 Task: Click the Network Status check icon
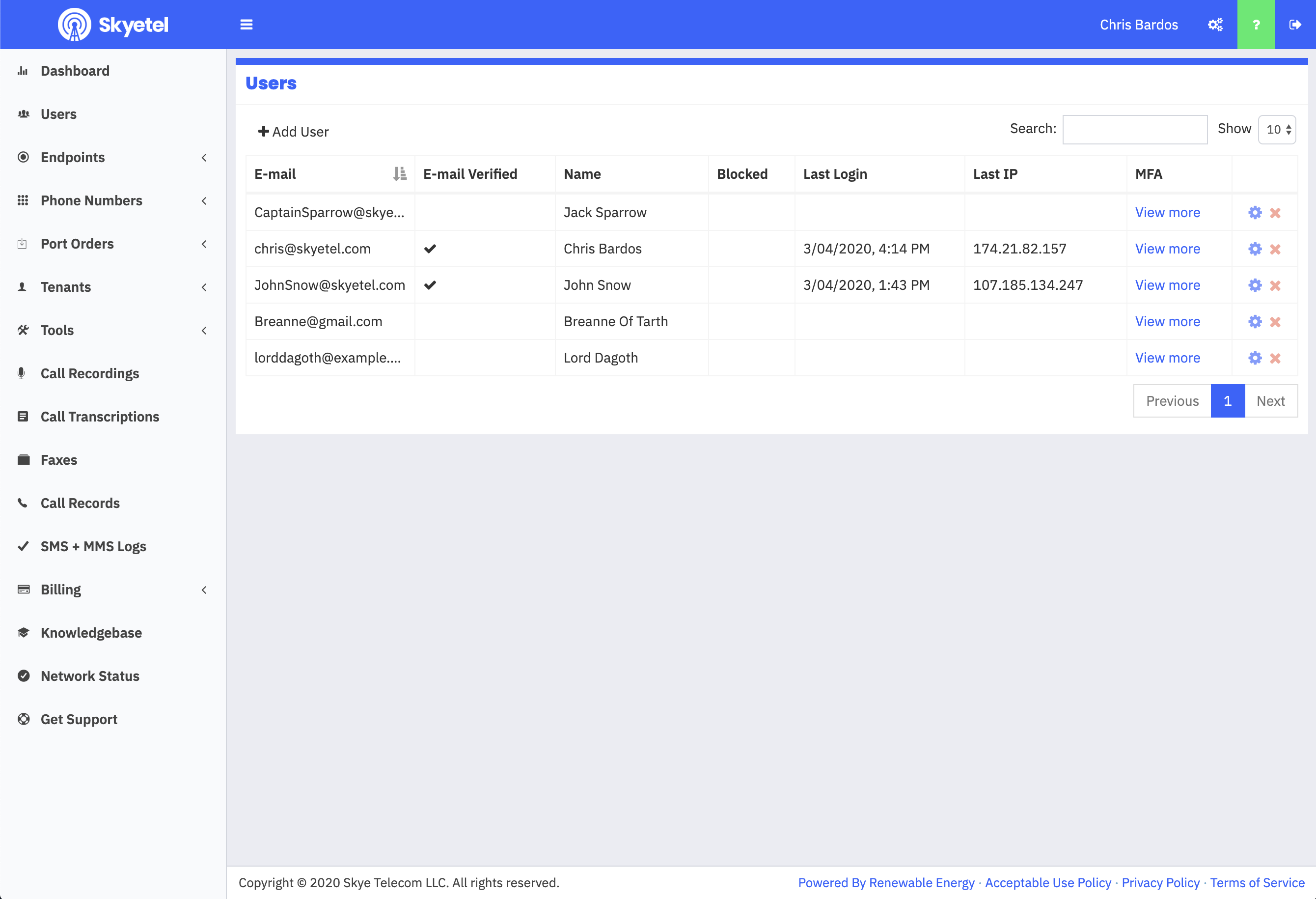pos(23,675)
